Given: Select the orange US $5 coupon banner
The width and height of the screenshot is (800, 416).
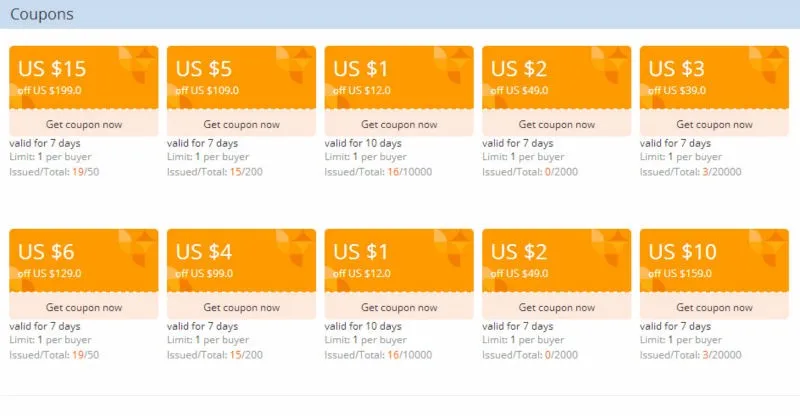Looking at the screenshot, I should pos(241,78).
